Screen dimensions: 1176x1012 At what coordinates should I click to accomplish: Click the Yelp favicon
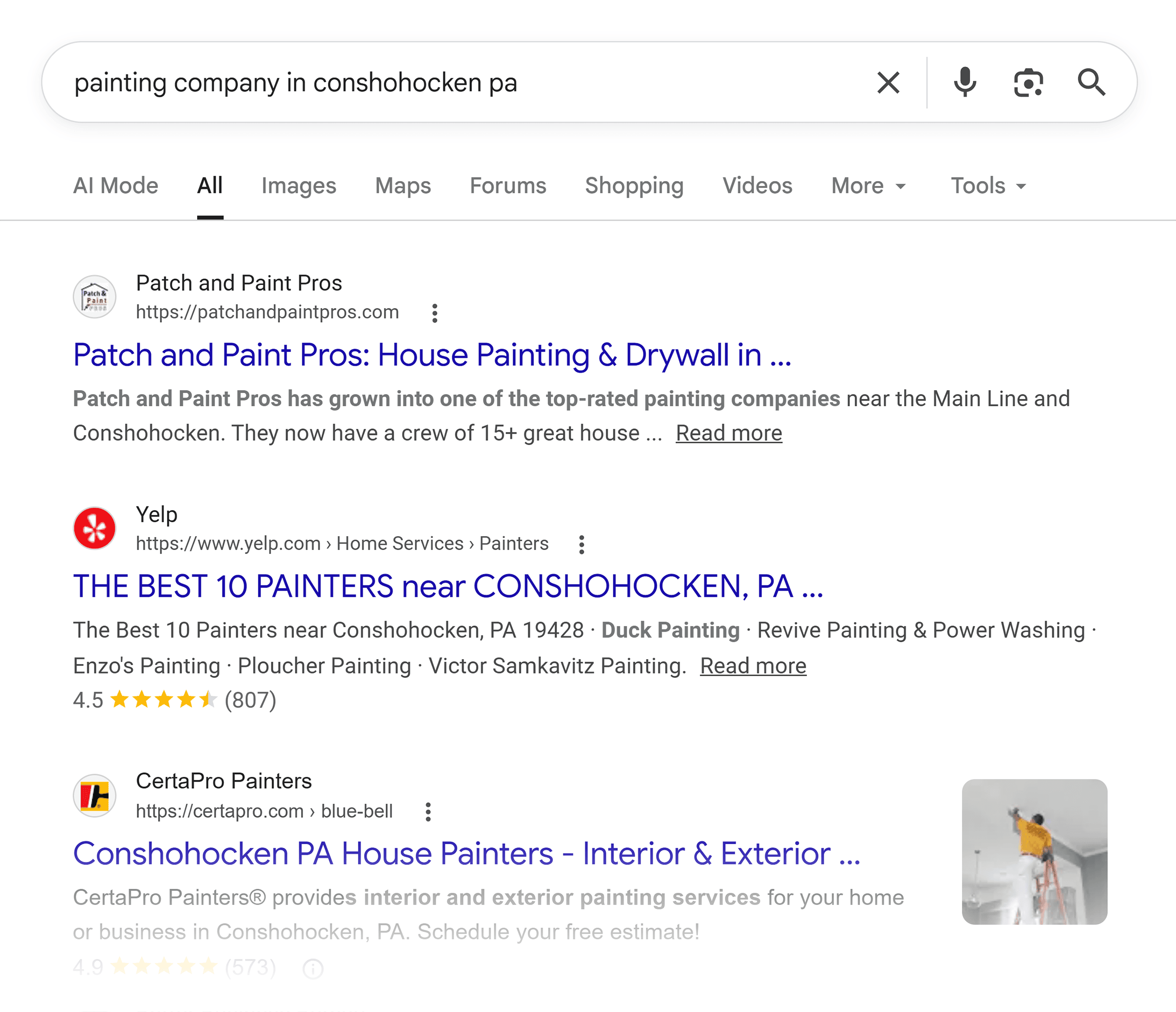tap(95, 528)
